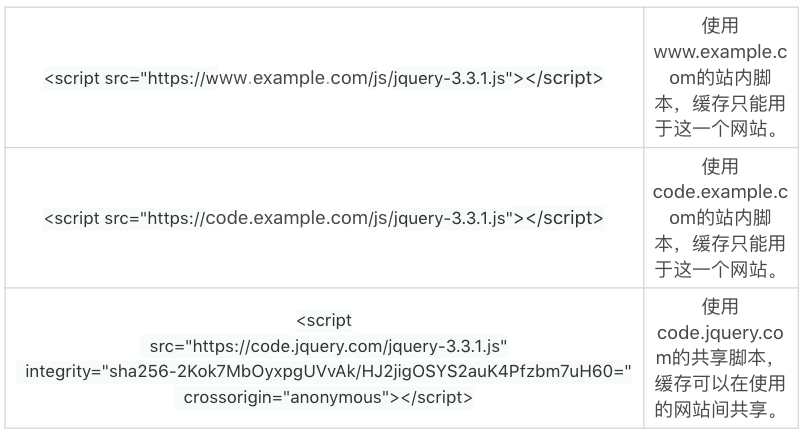Click "于这一个网站。" in the second row description
Image resolution: width=805 pixels, height=438 pixels.
tap(719, 269)
